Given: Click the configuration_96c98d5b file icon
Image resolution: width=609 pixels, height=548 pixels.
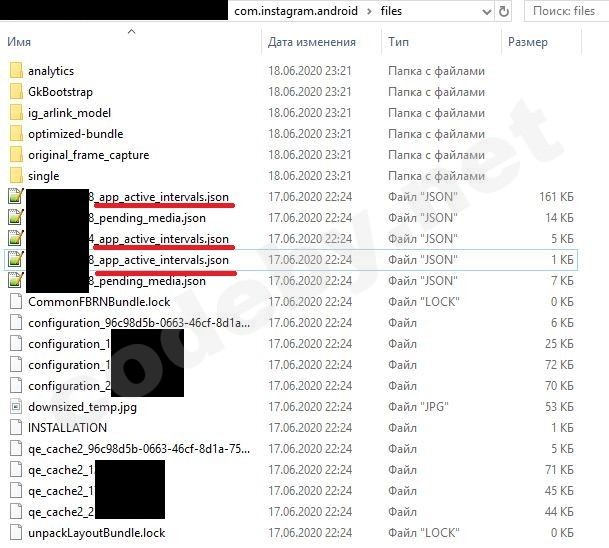Looking at the screenshot, I should [16, 323].
